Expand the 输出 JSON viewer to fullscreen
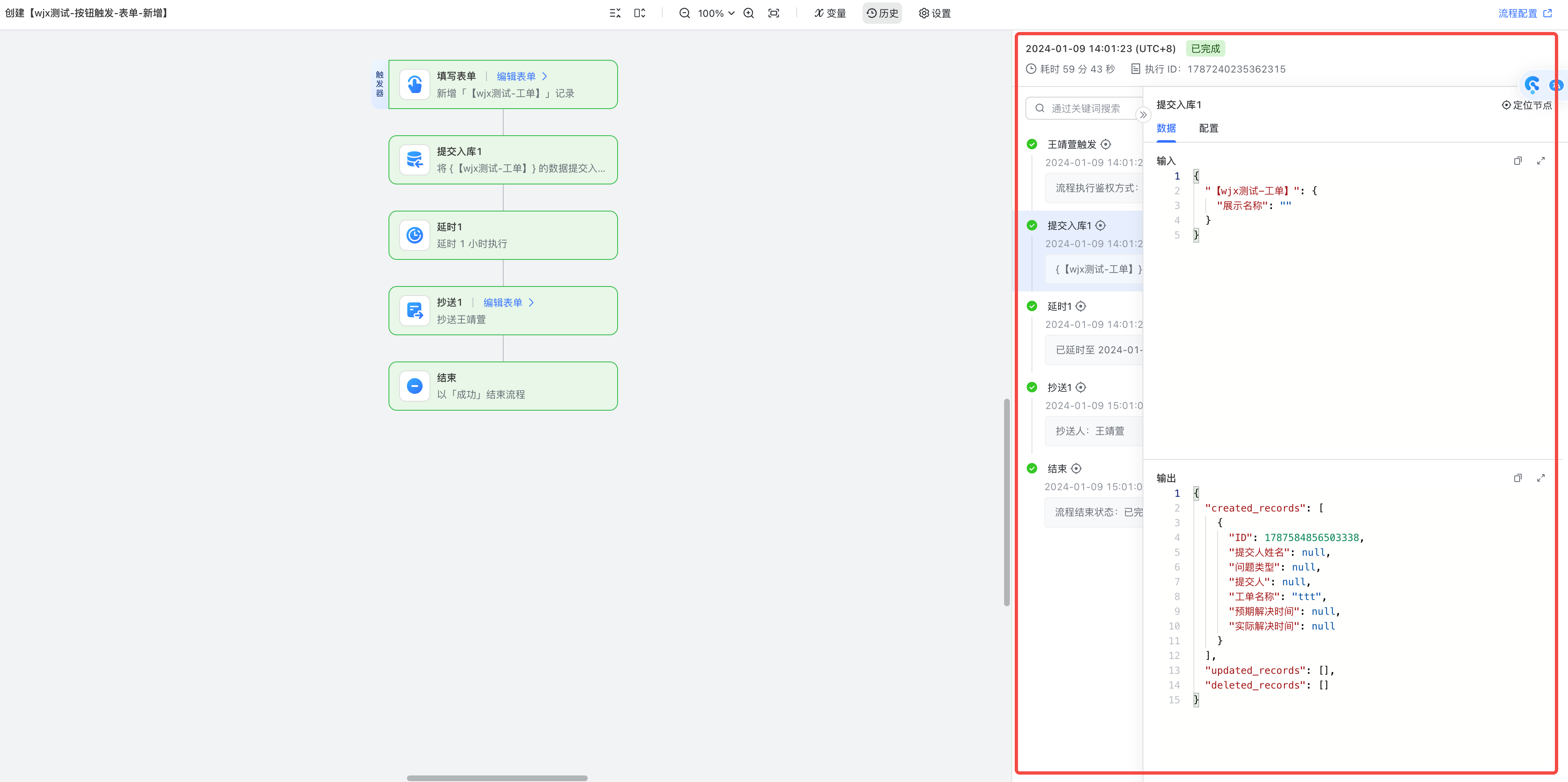This screenshot has height=782, width=1568. [1541, 478]
